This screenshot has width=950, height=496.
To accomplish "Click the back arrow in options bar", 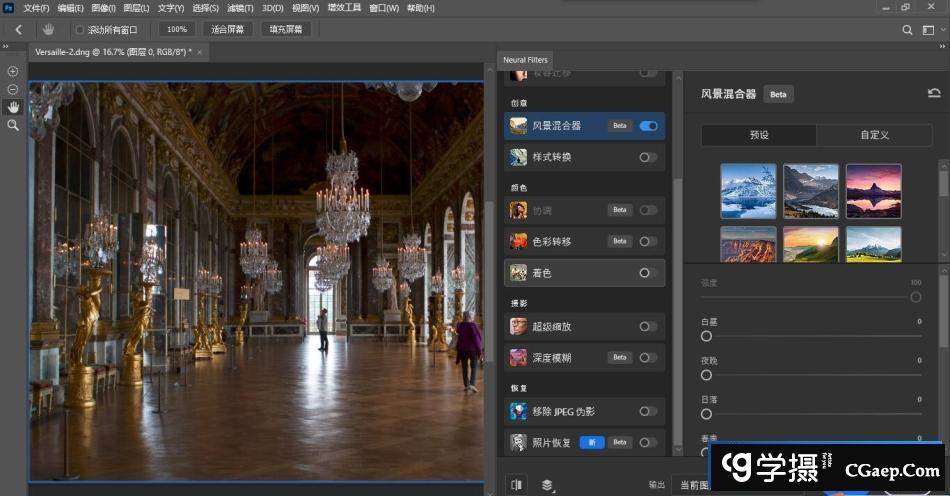I will [18, 30].
